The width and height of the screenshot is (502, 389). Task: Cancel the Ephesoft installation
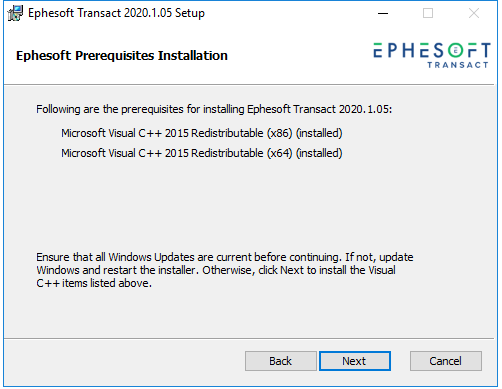[445, 361]
